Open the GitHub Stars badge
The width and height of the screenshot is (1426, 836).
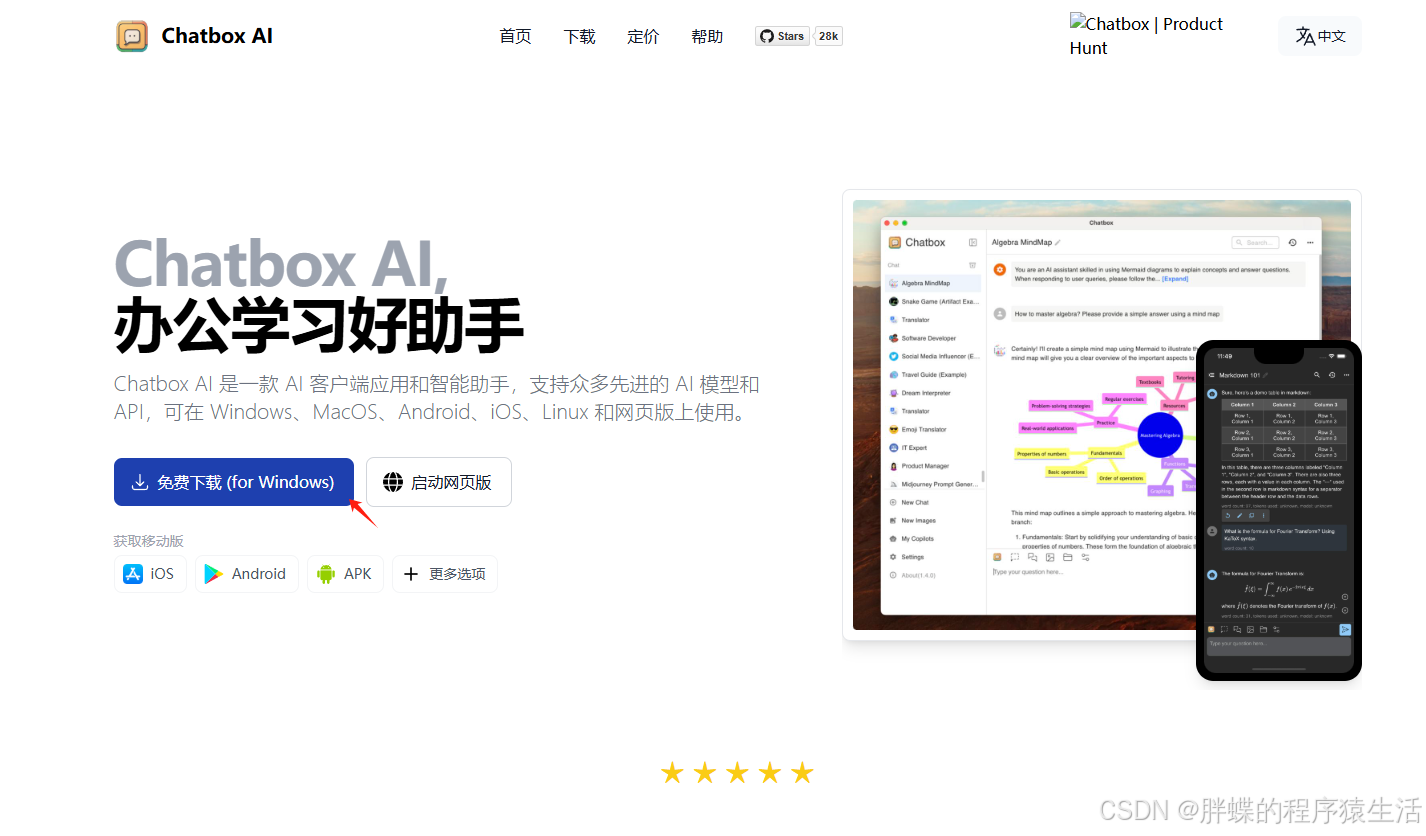[782, 36]
